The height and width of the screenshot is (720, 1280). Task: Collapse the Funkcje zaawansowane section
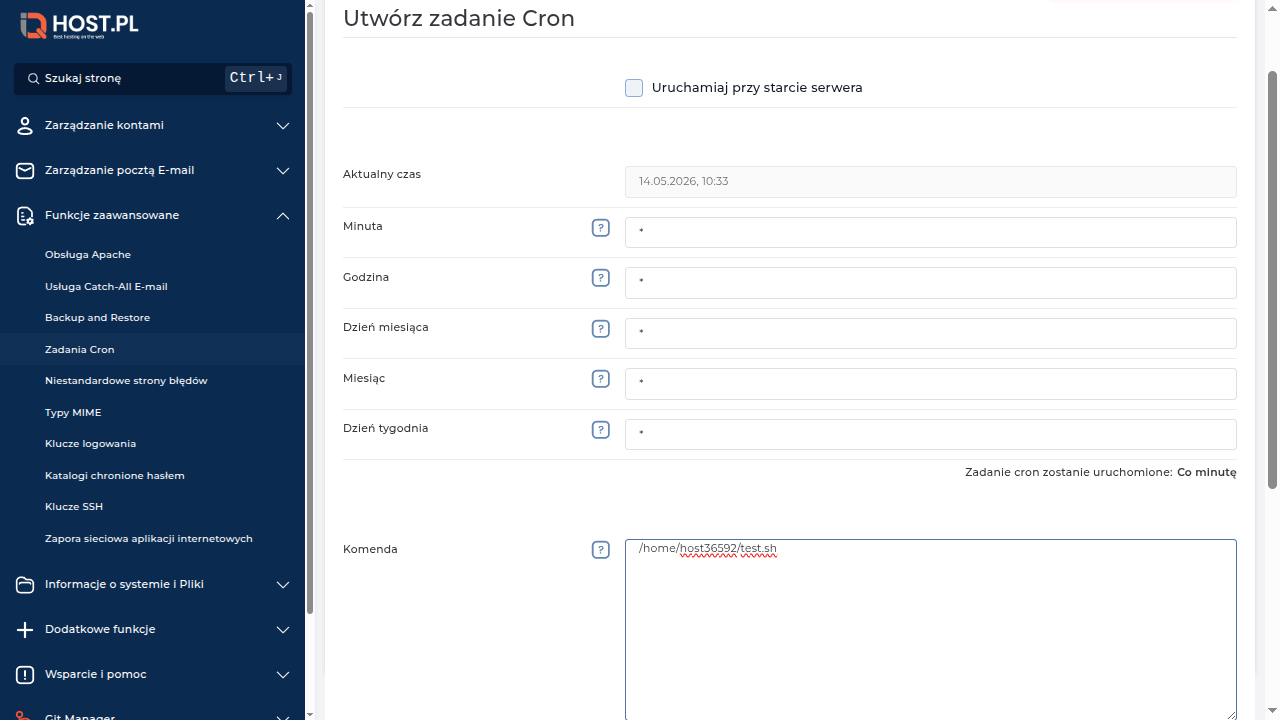[283, 216]
